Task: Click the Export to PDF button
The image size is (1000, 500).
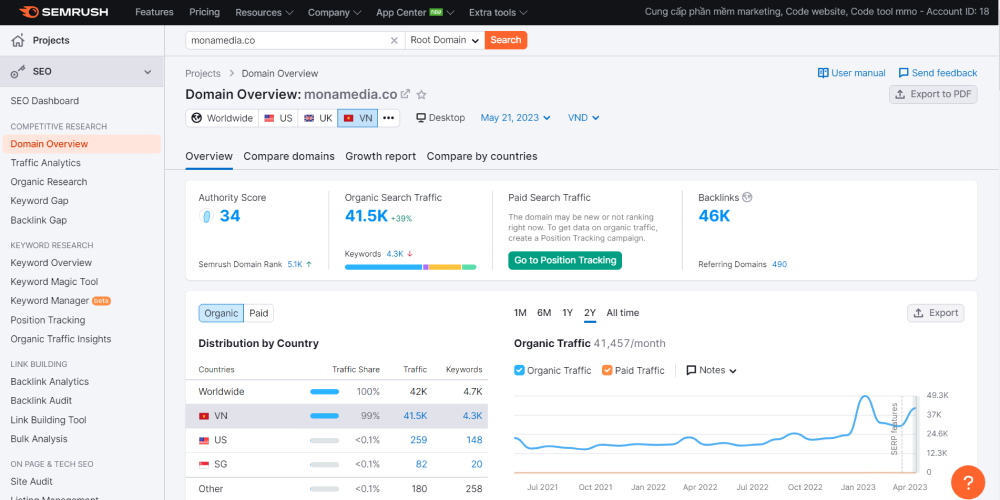Action: [933, 94]
